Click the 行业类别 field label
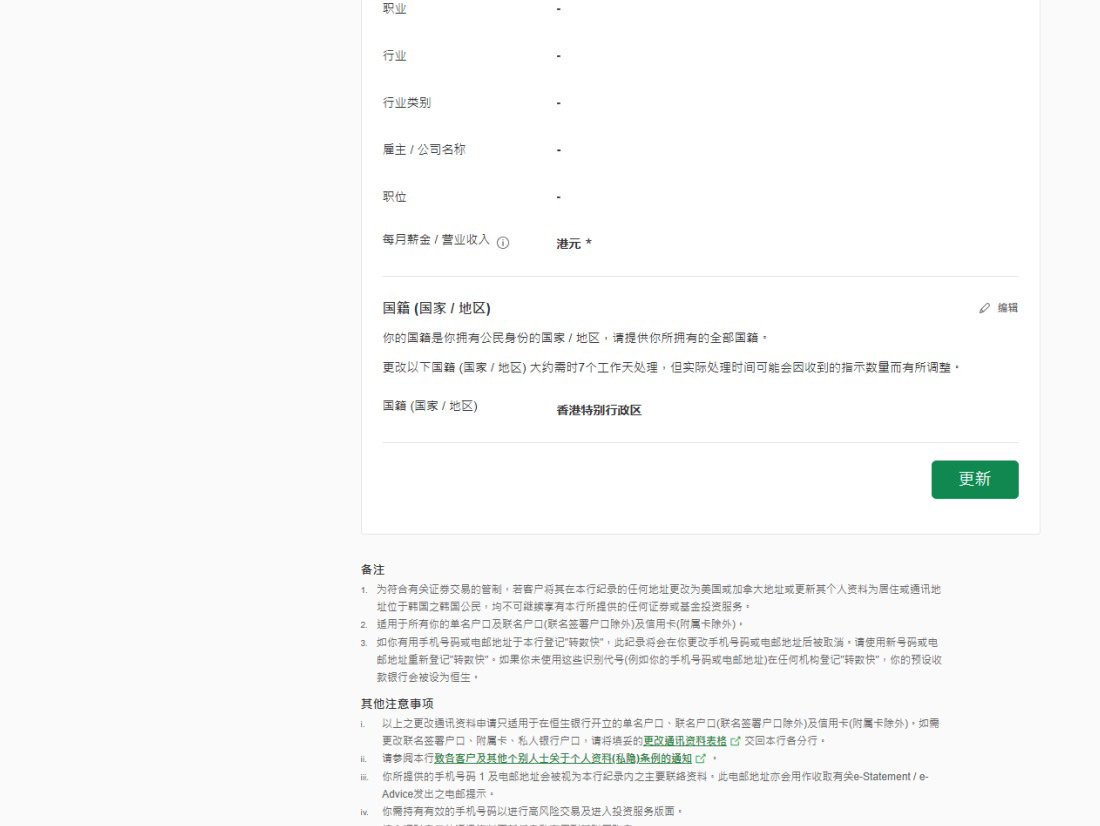The width and height of the screenshot is (1100, 826). [407, 103]
